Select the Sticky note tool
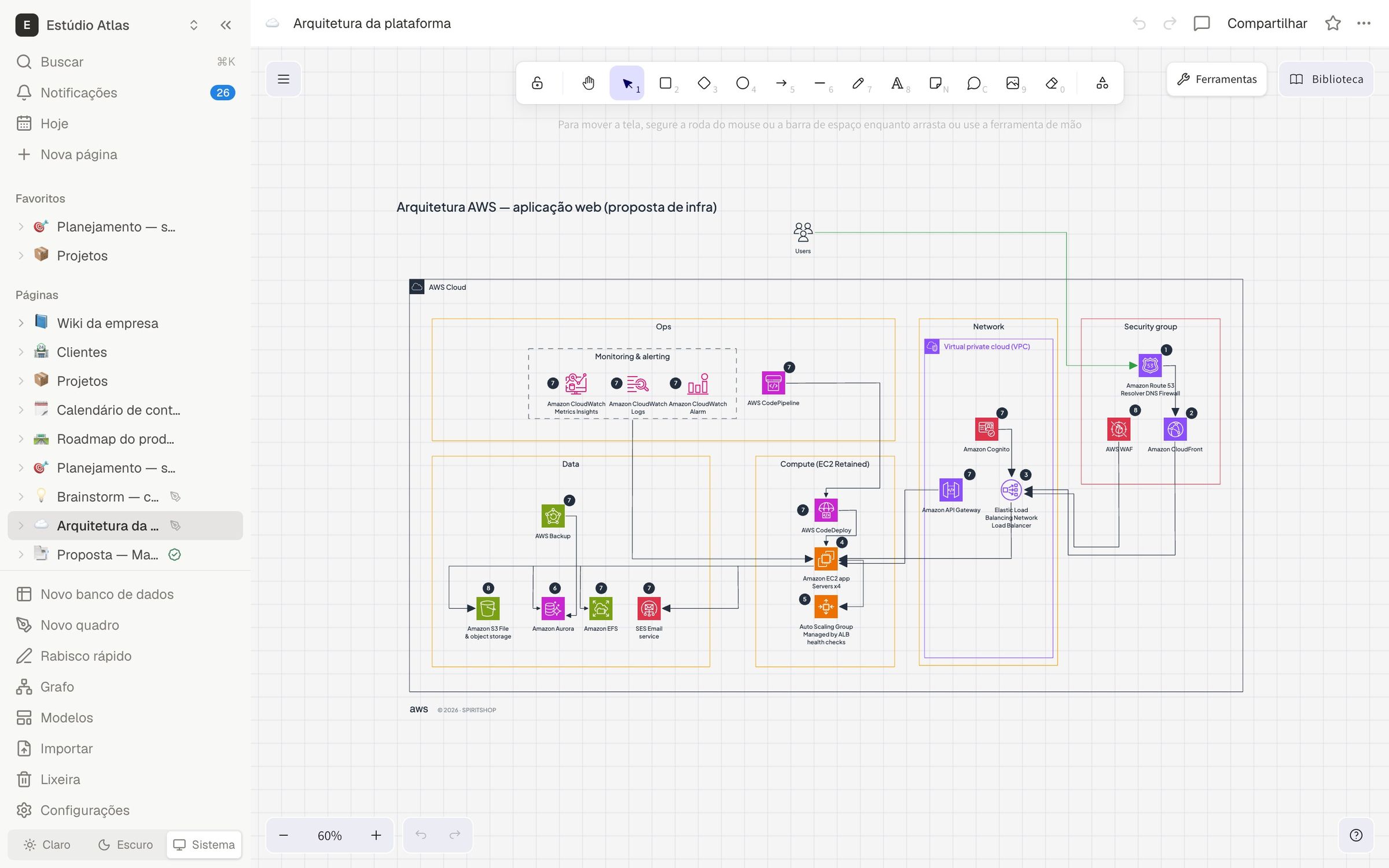The image size is (1389, 868). tap(936, 83)
